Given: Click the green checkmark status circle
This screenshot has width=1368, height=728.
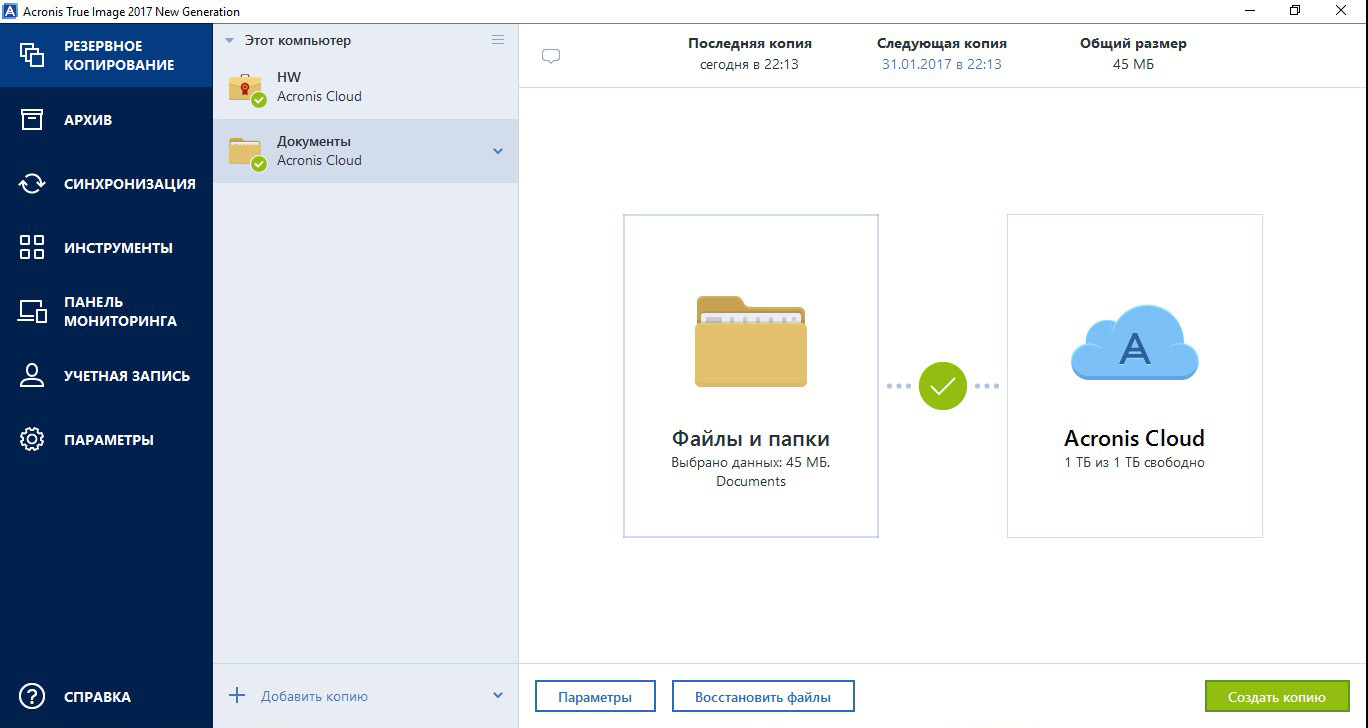Looking at the screenshot, I should 943,386.
